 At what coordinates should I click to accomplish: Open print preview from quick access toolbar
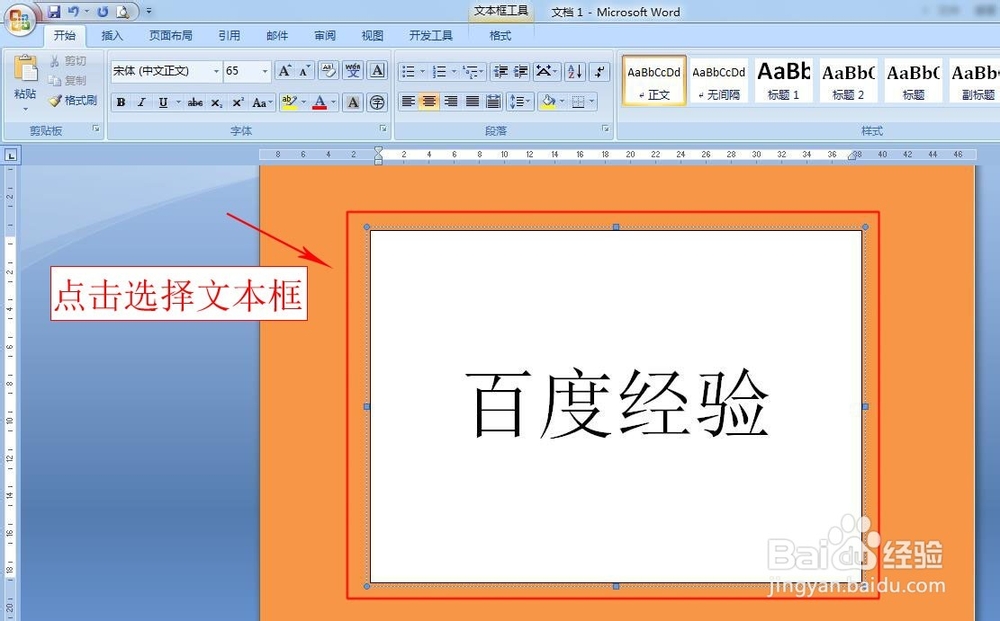click(x=122, y=11)
